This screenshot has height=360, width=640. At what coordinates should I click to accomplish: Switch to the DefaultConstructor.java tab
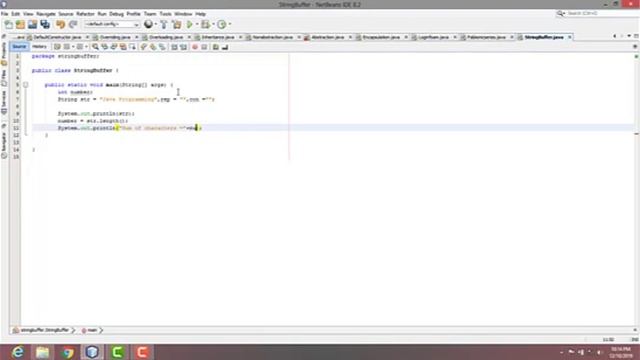[x=58, y=37]
